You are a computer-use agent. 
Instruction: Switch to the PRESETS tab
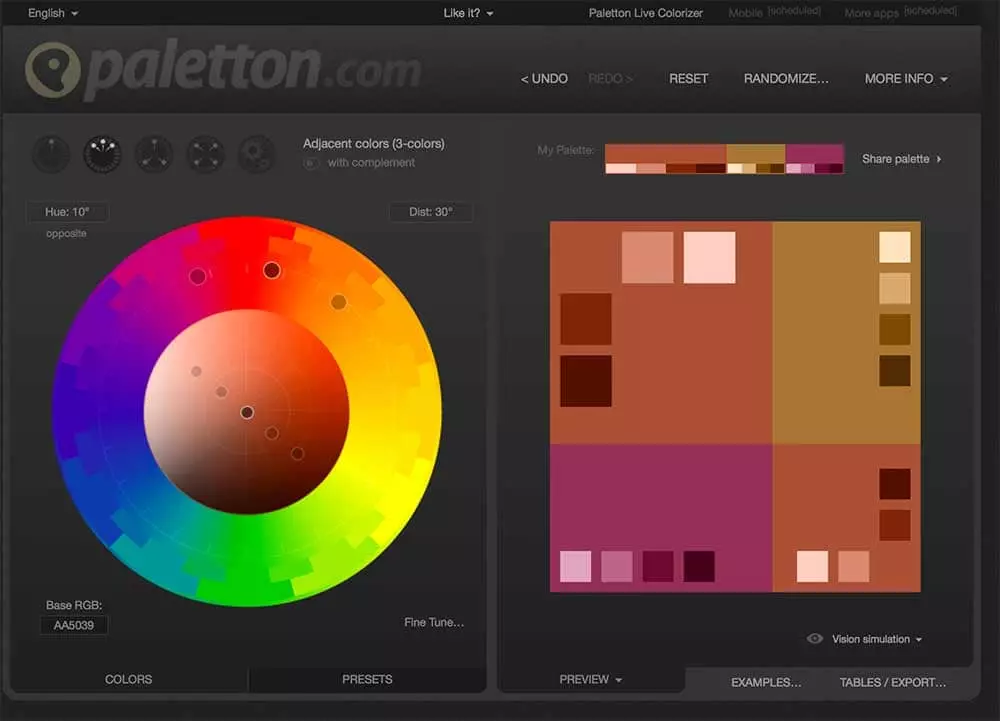tap(367, 680)
